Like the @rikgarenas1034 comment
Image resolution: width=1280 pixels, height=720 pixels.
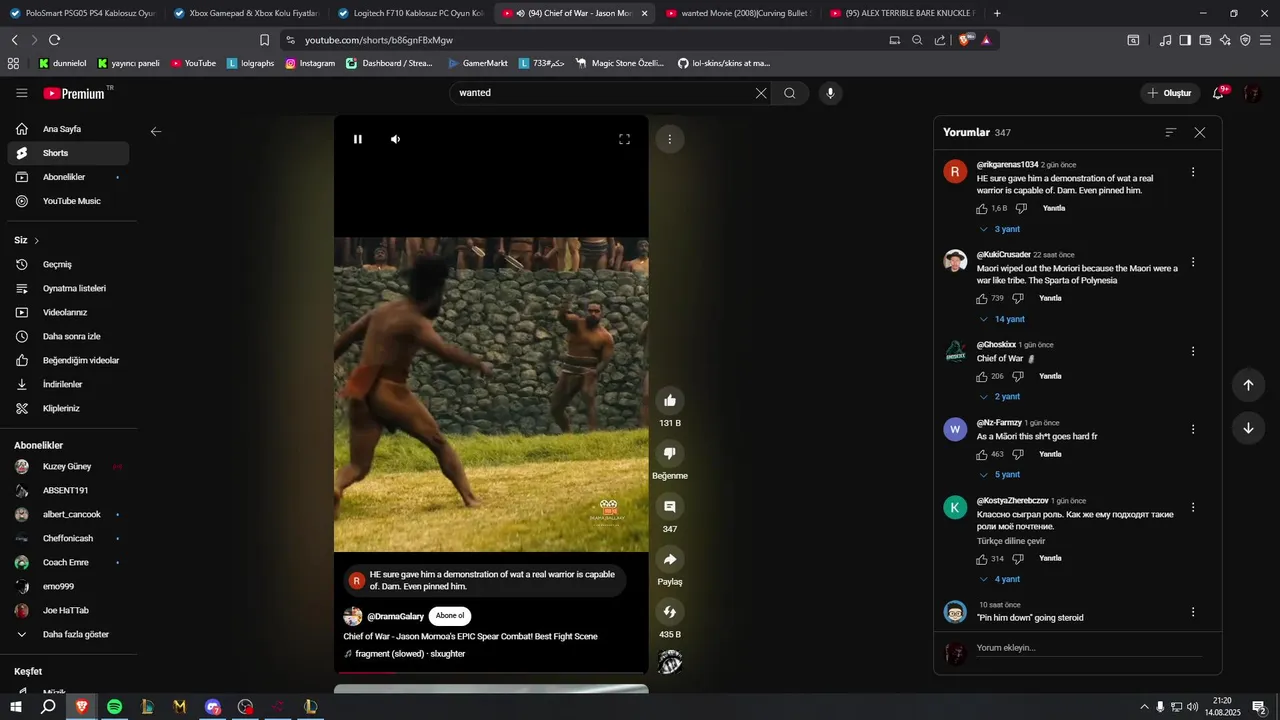click(982, 209)
